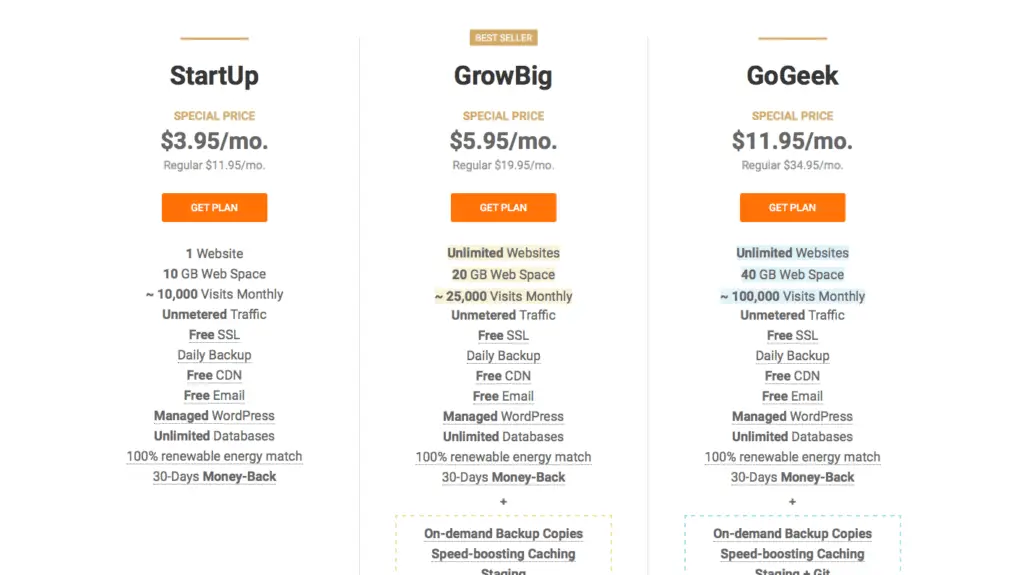Open GoGeek Speed-boosting Caching info
Viewport: 1024px width, 575px height.
pos(792,553)
